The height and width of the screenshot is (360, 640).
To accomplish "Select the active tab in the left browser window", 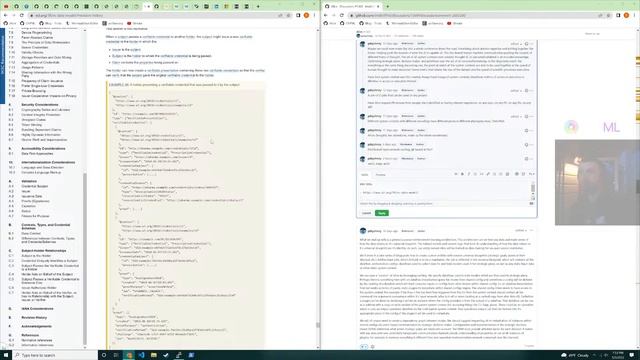I will click(147, 7).
